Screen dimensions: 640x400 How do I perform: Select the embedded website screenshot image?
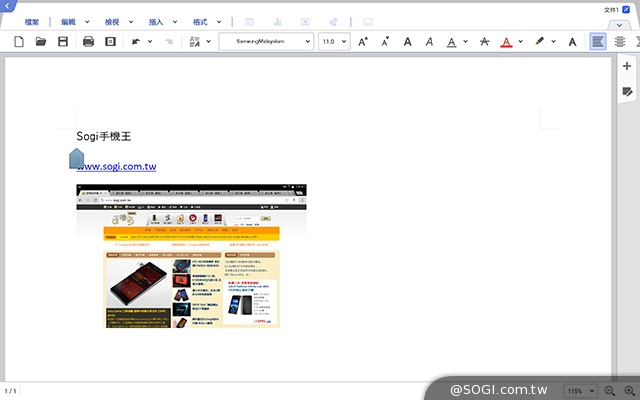click(192, 255)
